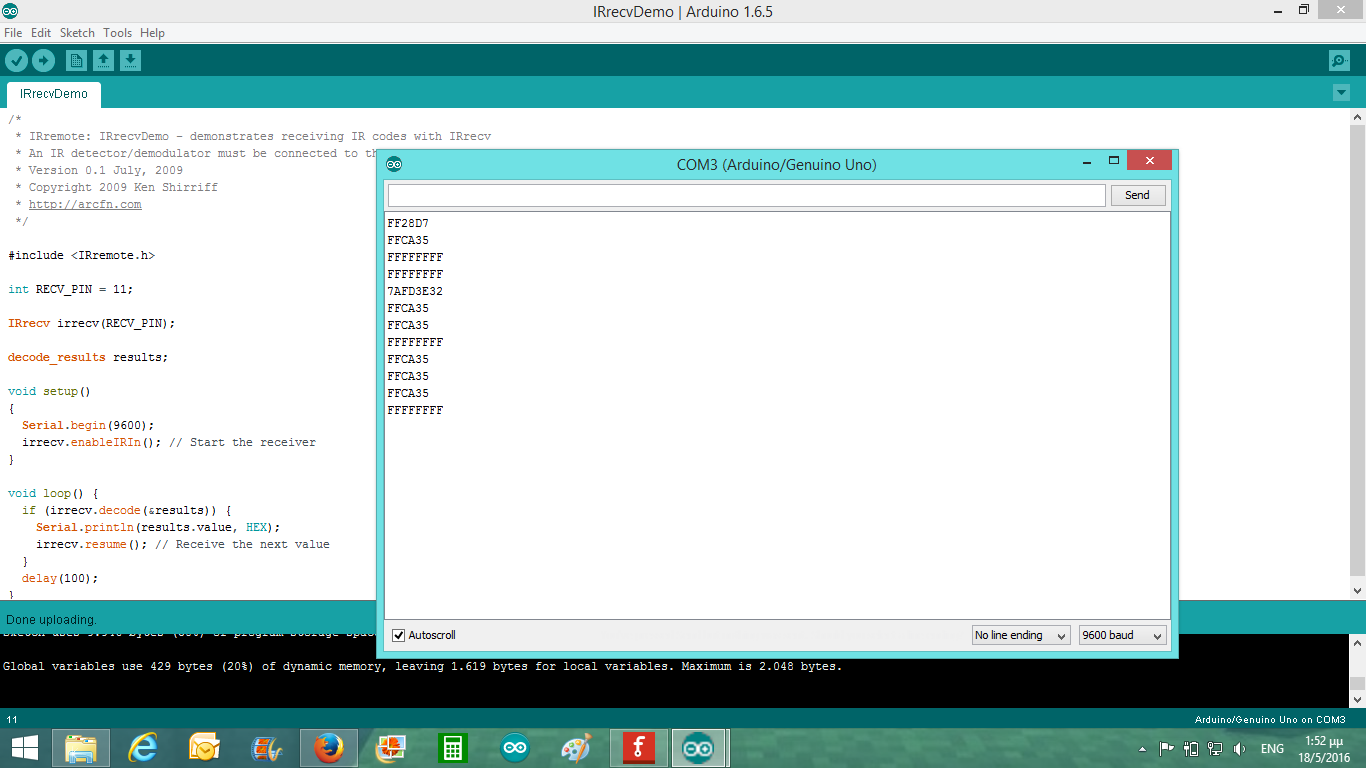
Task: Click the Serial.begin(9600); line
Action: click(88, 425)
